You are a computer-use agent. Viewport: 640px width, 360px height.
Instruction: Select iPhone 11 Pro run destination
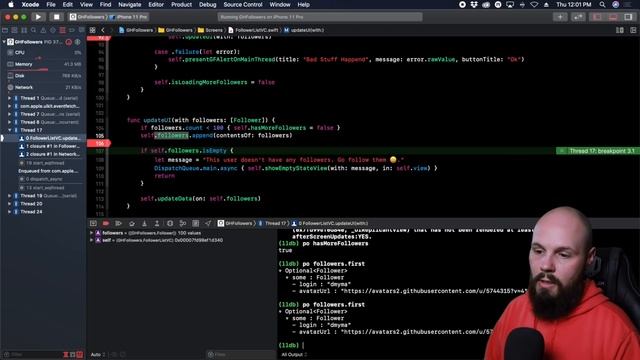[129, 17]
